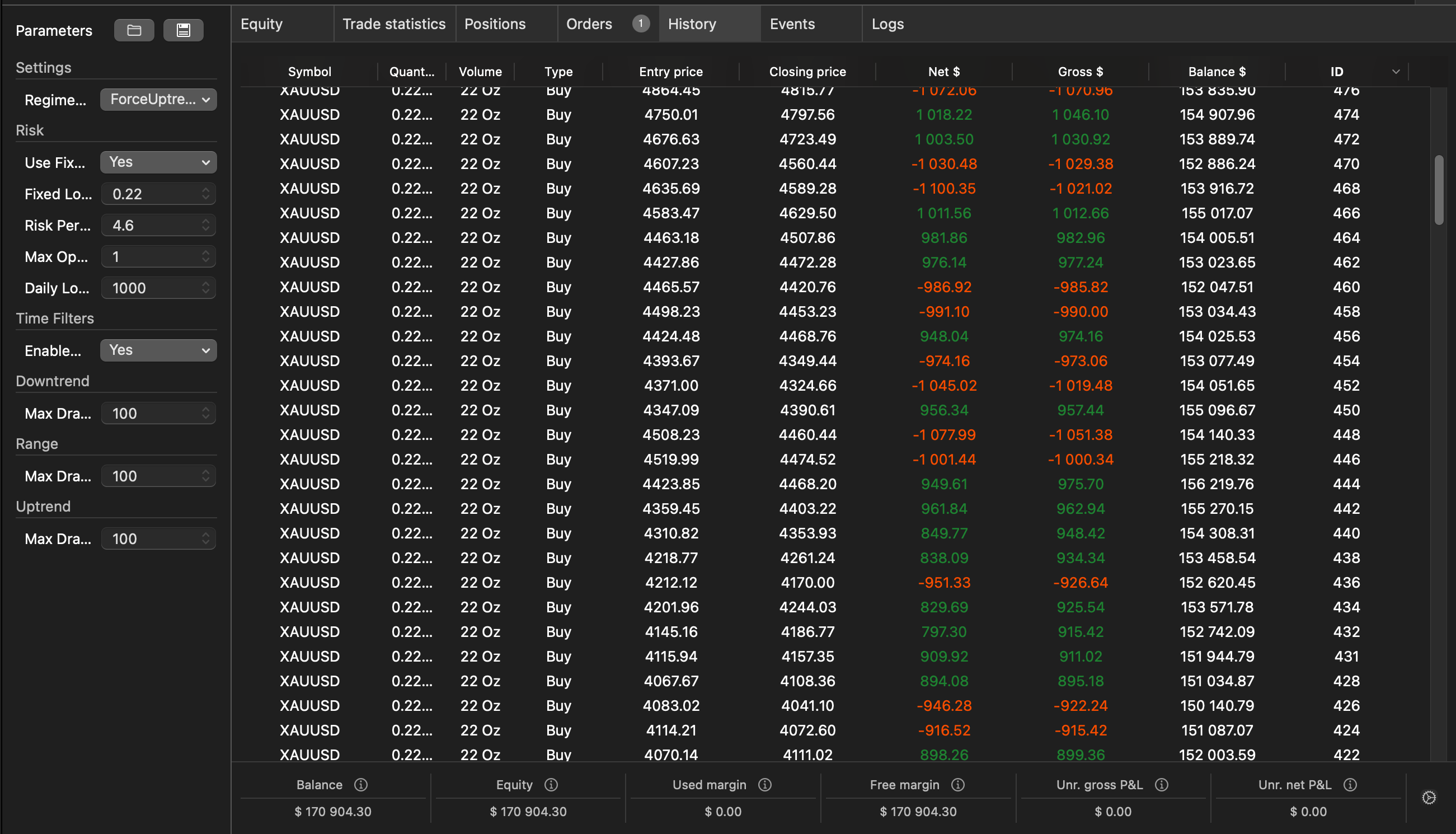The image size is (1456, 834).
Task: Click the Fixed Lot stepper arrows
Action: (x=206, y=194)
